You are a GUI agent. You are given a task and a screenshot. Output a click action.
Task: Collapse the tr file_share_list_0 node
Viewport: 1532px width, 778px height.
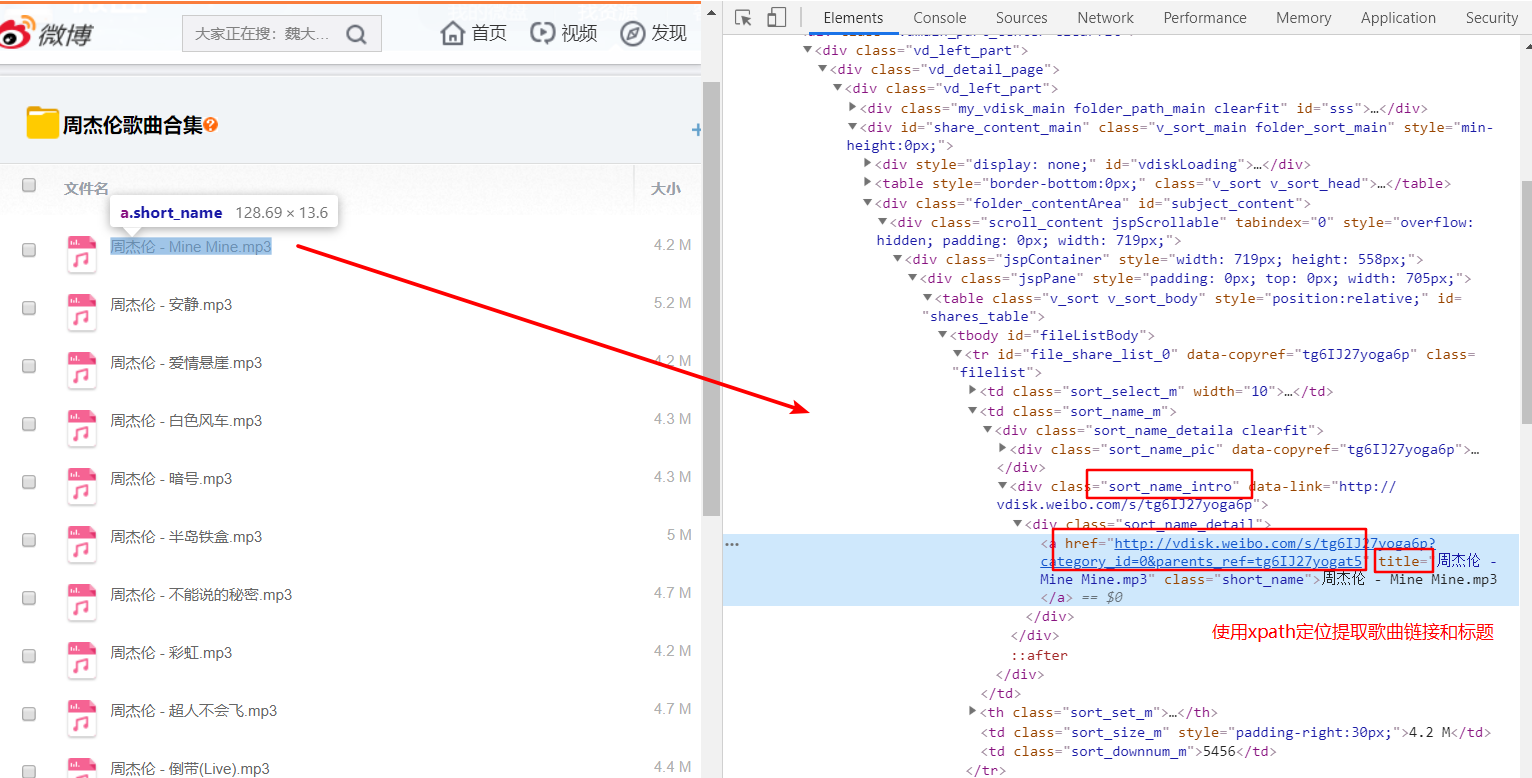tap(958, 354)
